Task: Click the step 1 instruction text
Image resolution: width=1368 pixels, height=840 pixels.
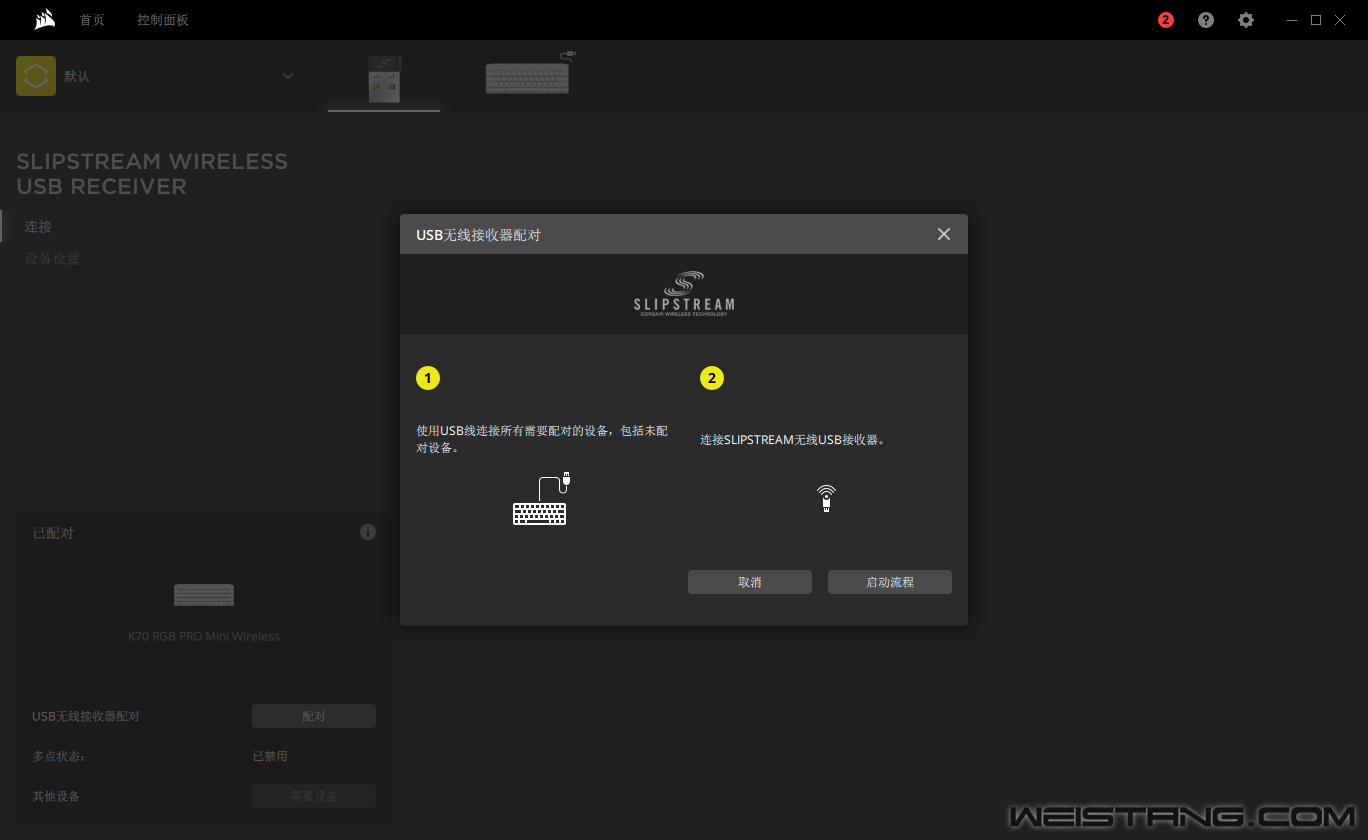Action: tap(542, 439)
